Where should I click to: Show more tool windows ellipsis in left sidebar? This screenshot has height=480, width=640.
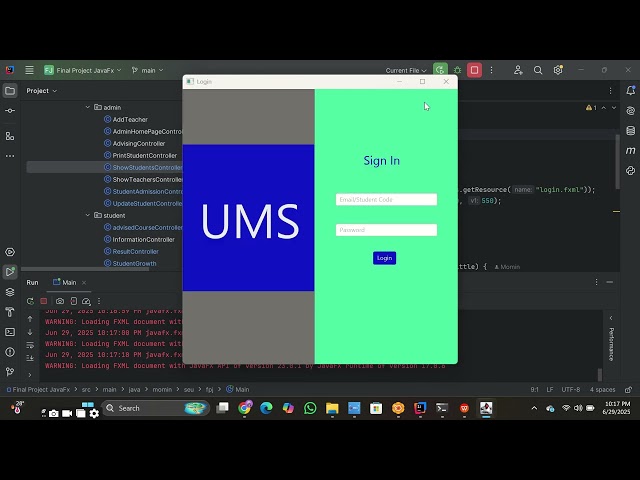click(10, 156)
